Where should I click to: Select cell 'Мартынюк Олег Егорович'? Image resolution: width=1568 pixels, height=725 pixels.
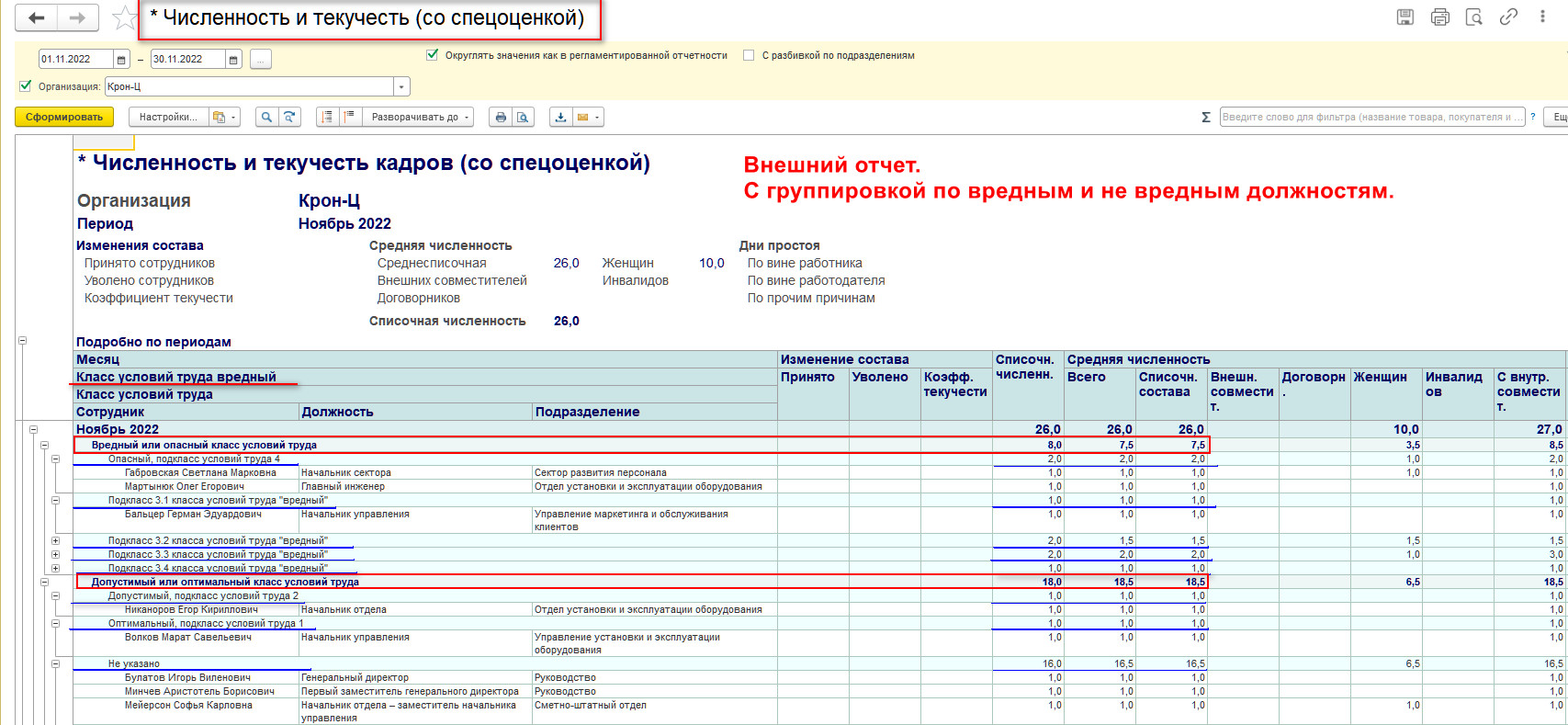[186, 486]
